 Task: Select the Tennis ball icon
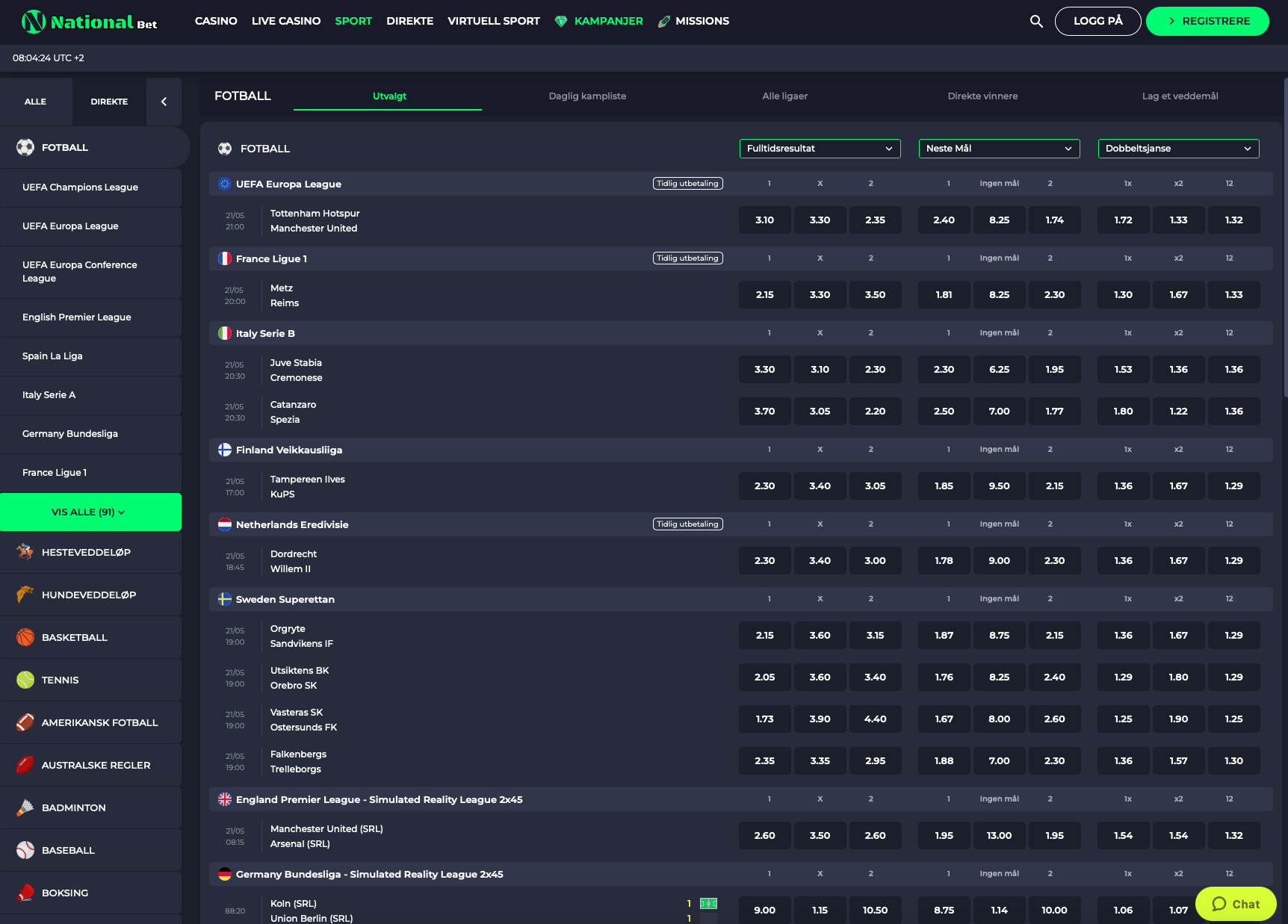coord(25,680)
